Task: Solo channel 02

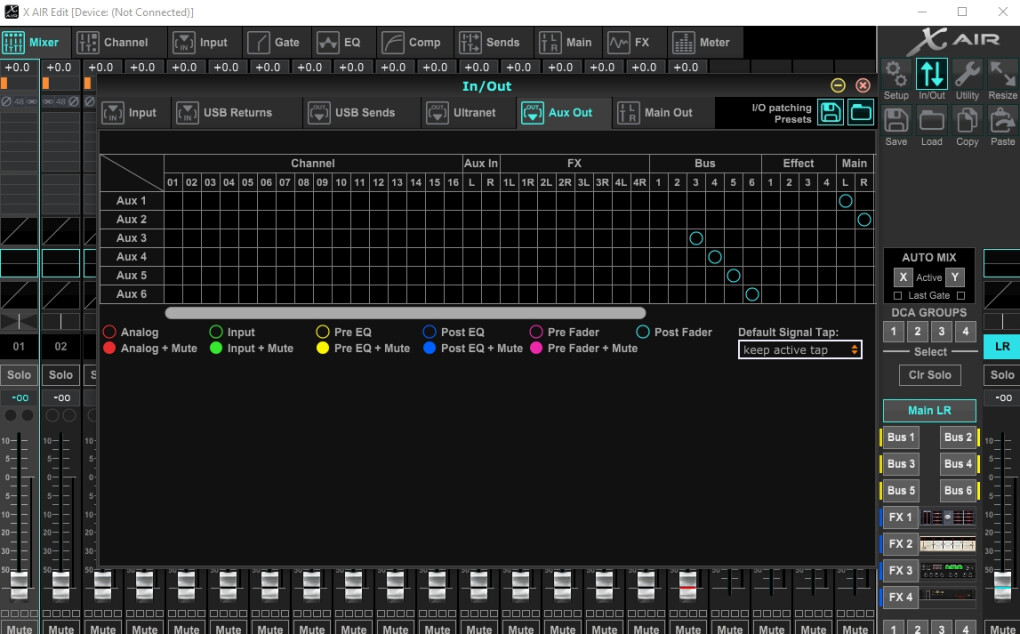Action: click(60, 375)
